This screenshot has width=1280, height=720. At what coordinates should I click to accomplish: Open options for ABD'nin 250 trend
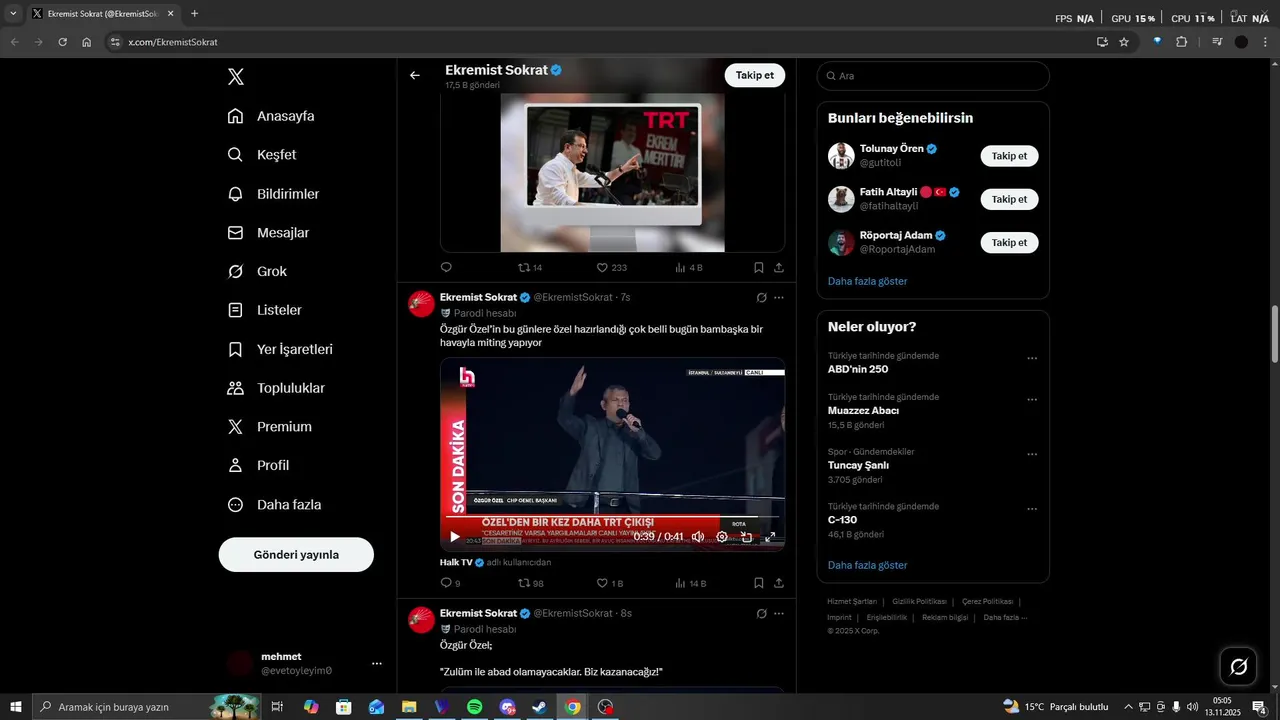1032,358
